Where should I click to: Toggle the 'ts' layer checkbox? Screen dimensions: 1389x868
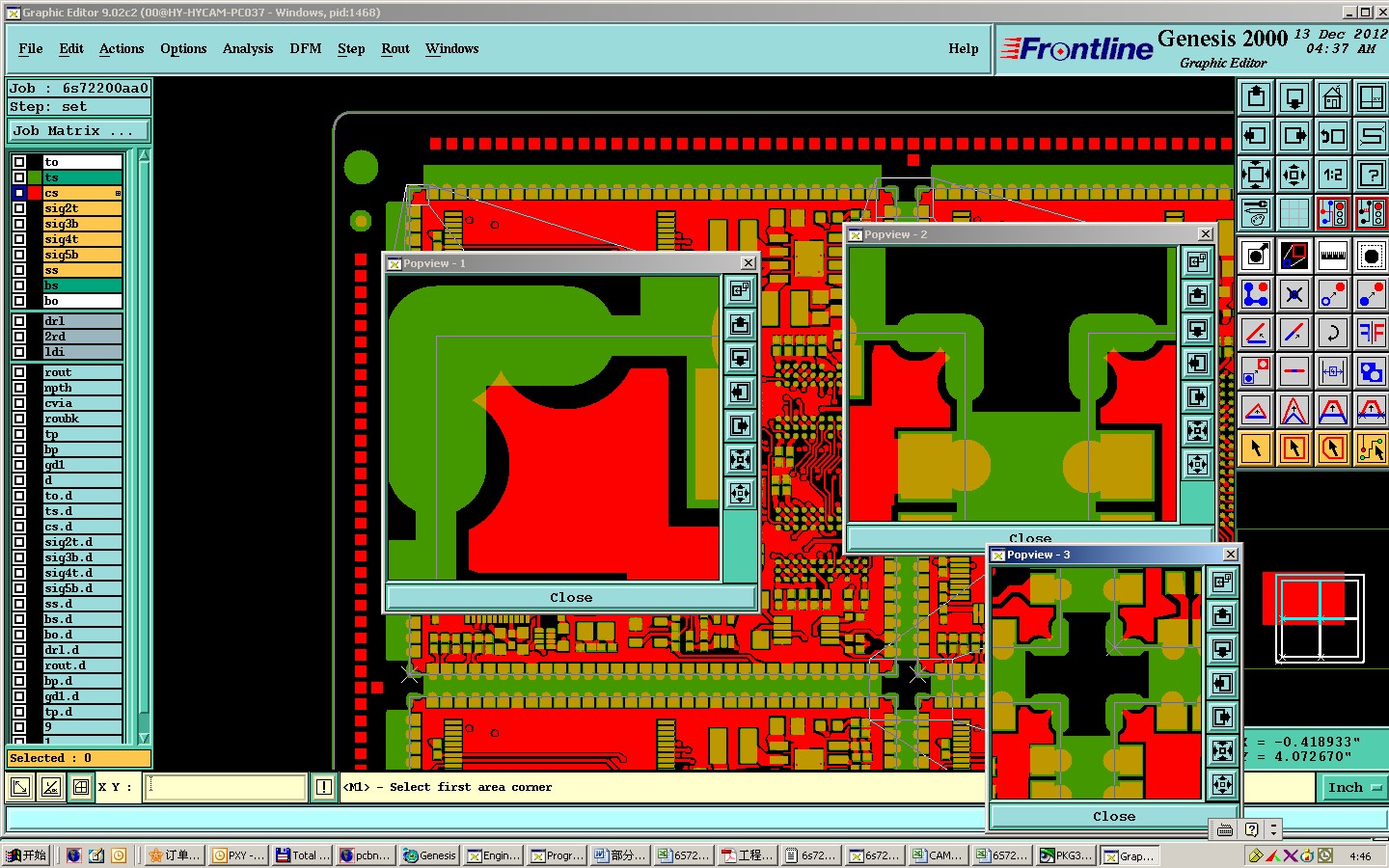(x=19, y=177)
